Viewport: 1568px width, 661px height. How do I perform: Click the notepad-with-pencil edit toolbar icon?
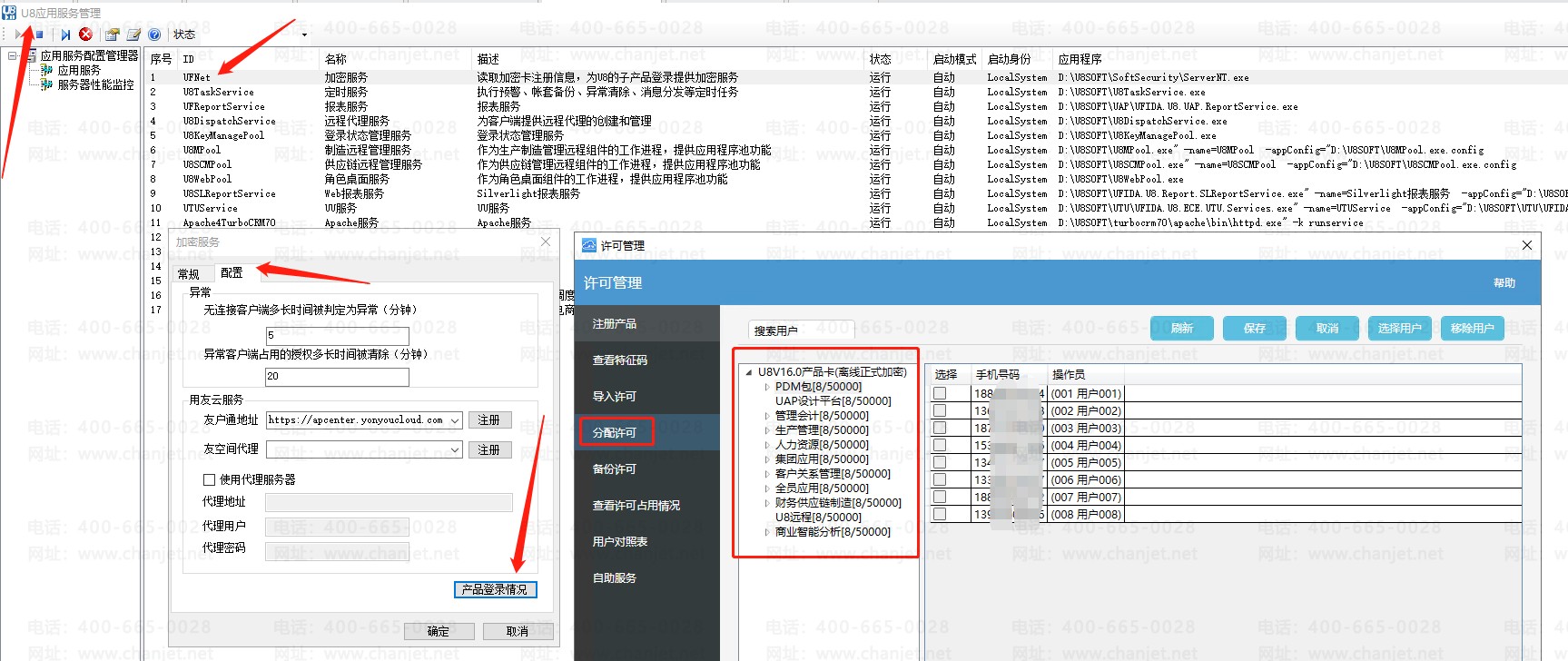(x=133, y=35)
